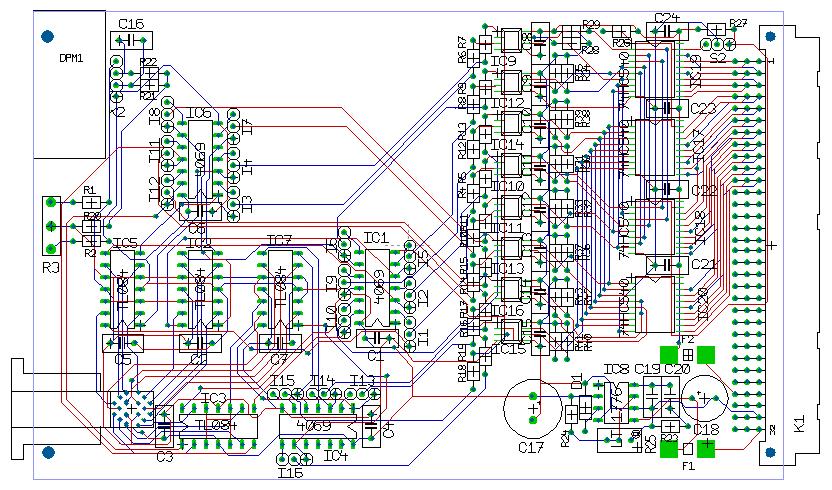Click the RJ connector green pads
This screenshot has height=490, width=832.
[49, 226]
